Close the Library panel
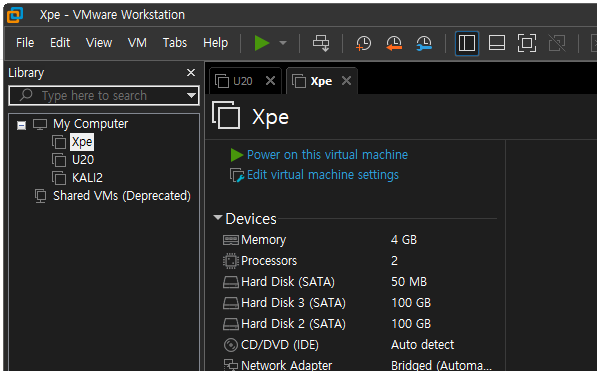This screenshot has width=597, height=371. 191,72
